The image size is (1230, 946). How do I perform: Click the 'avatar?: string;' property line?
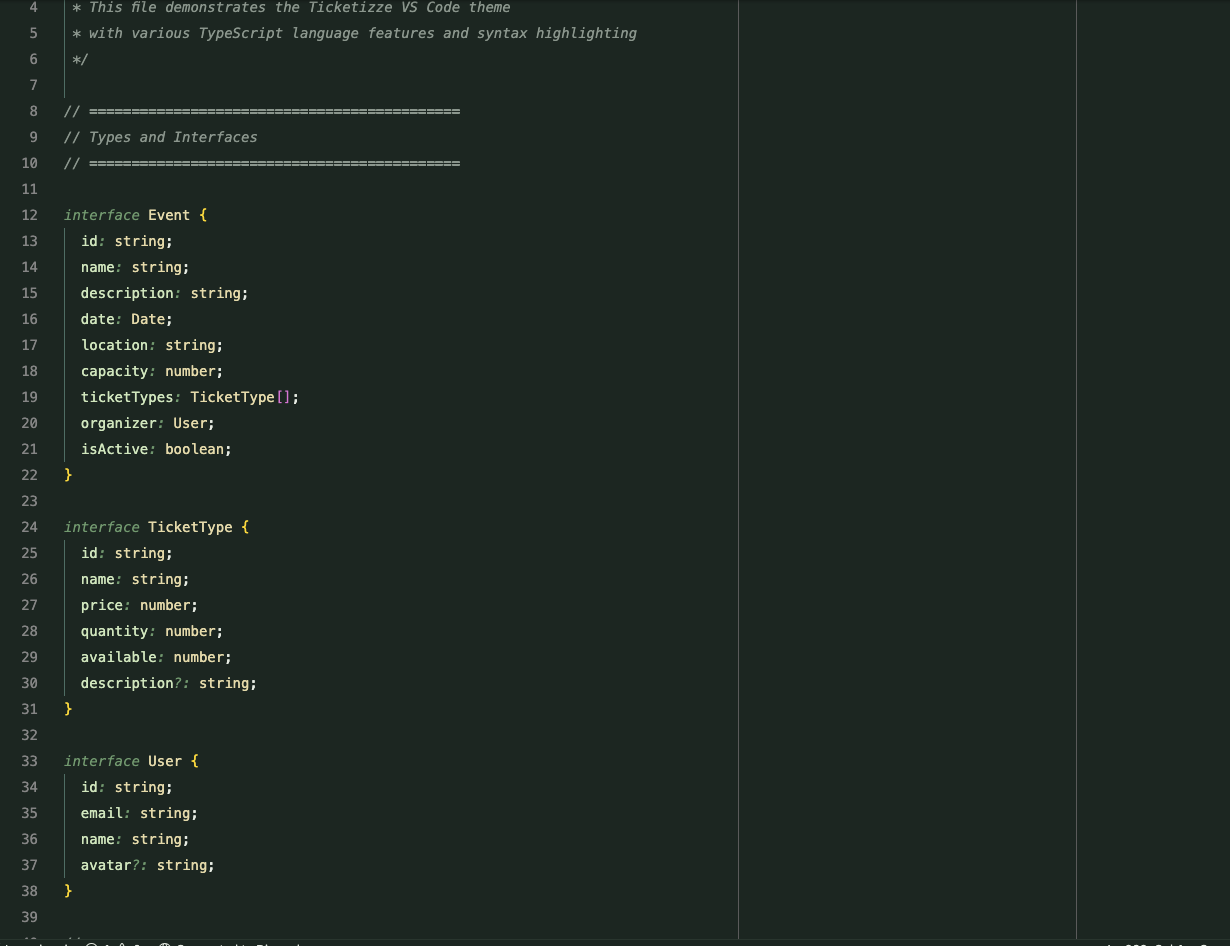pyautogui.click(x=148, y=865)
